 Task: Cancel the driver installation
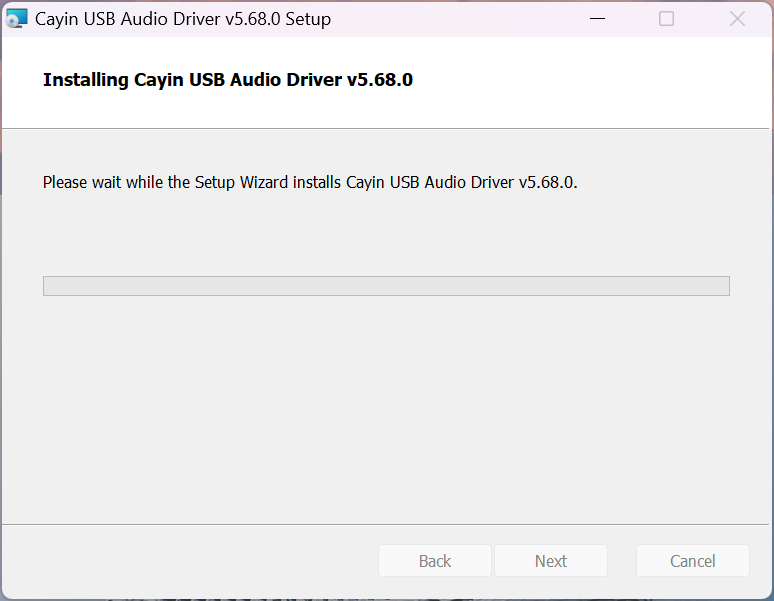[693, 561]
